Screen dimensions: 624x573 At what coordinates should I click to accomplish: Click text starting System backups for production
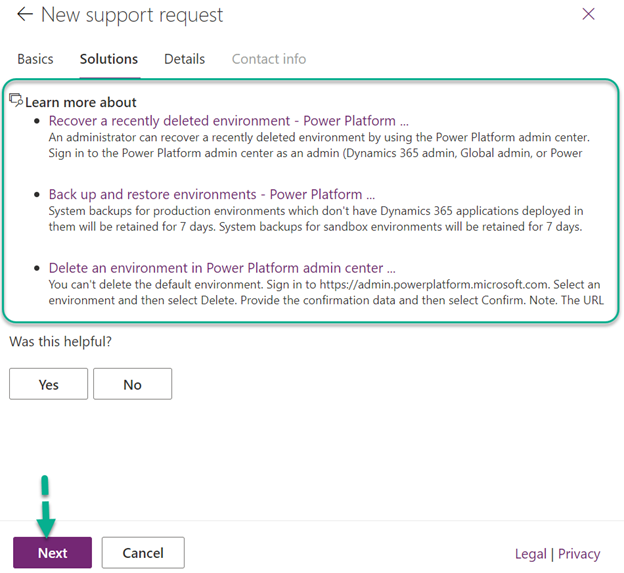pos(316,219)
